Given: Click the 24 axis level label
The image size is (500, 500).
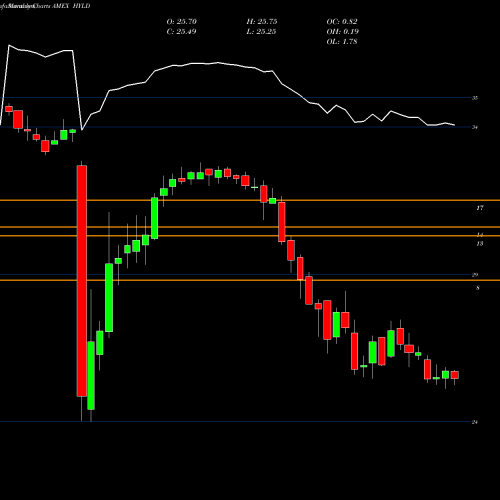Looking at the screenshot, I should tap(475, 422).
